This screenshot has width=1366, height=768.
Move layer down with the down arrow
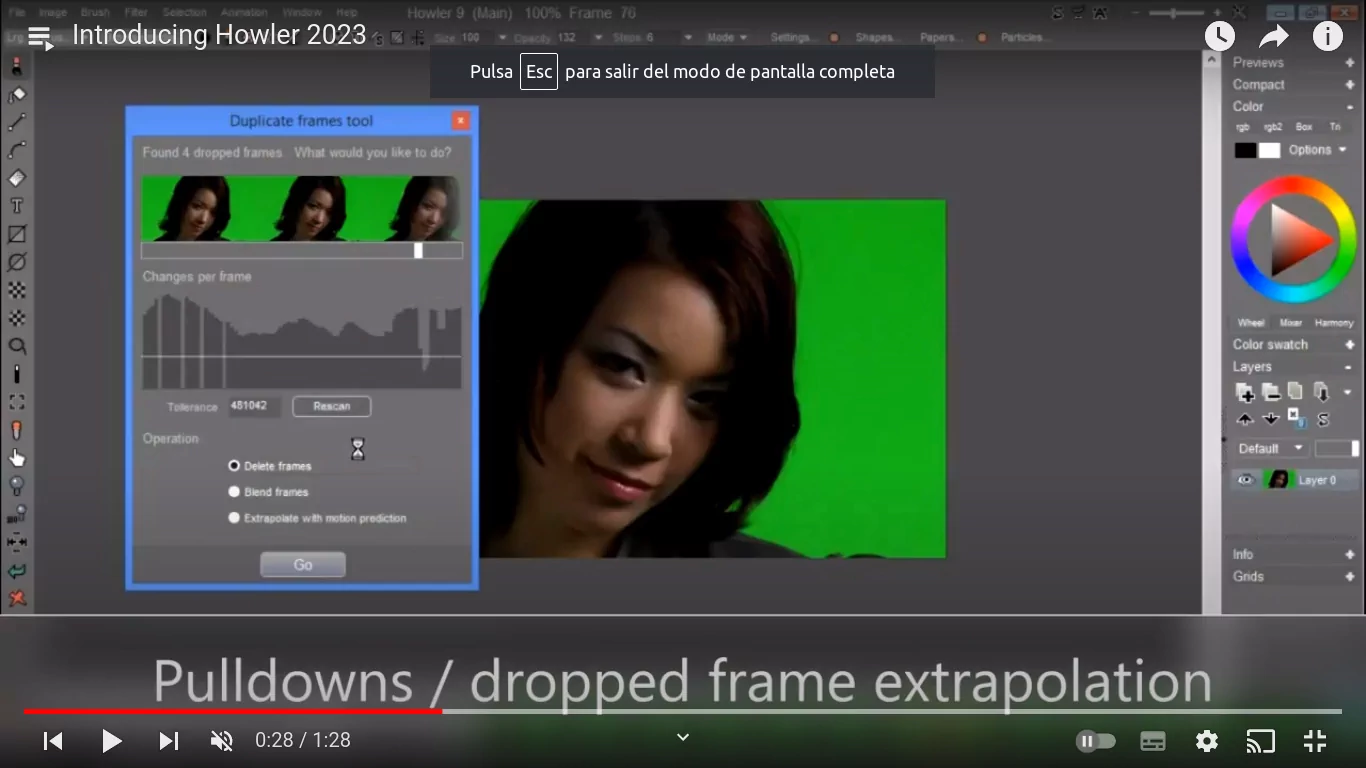click(1270, 419)
